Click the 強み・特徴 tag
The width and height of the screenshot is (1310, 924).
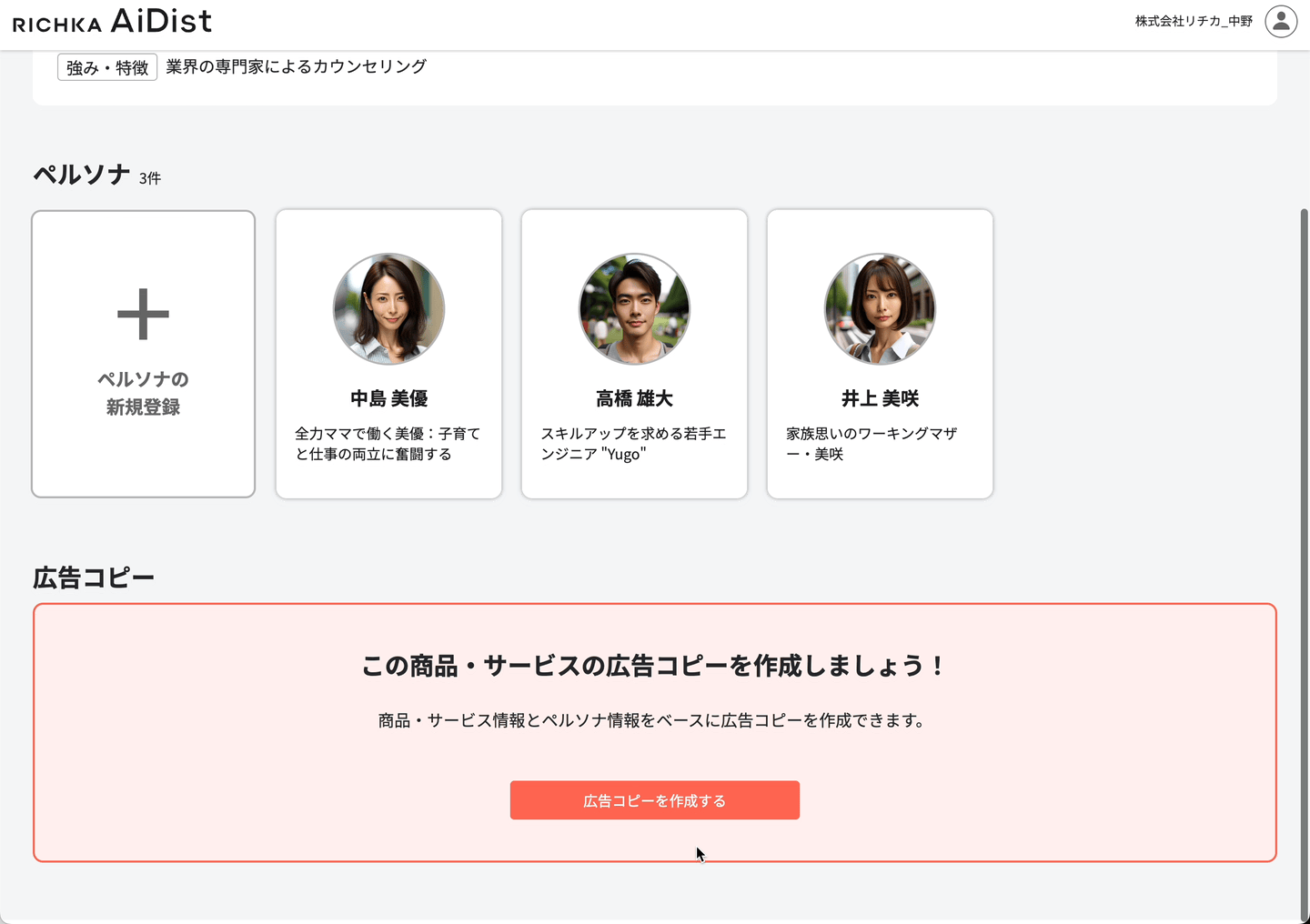point(107,67)
